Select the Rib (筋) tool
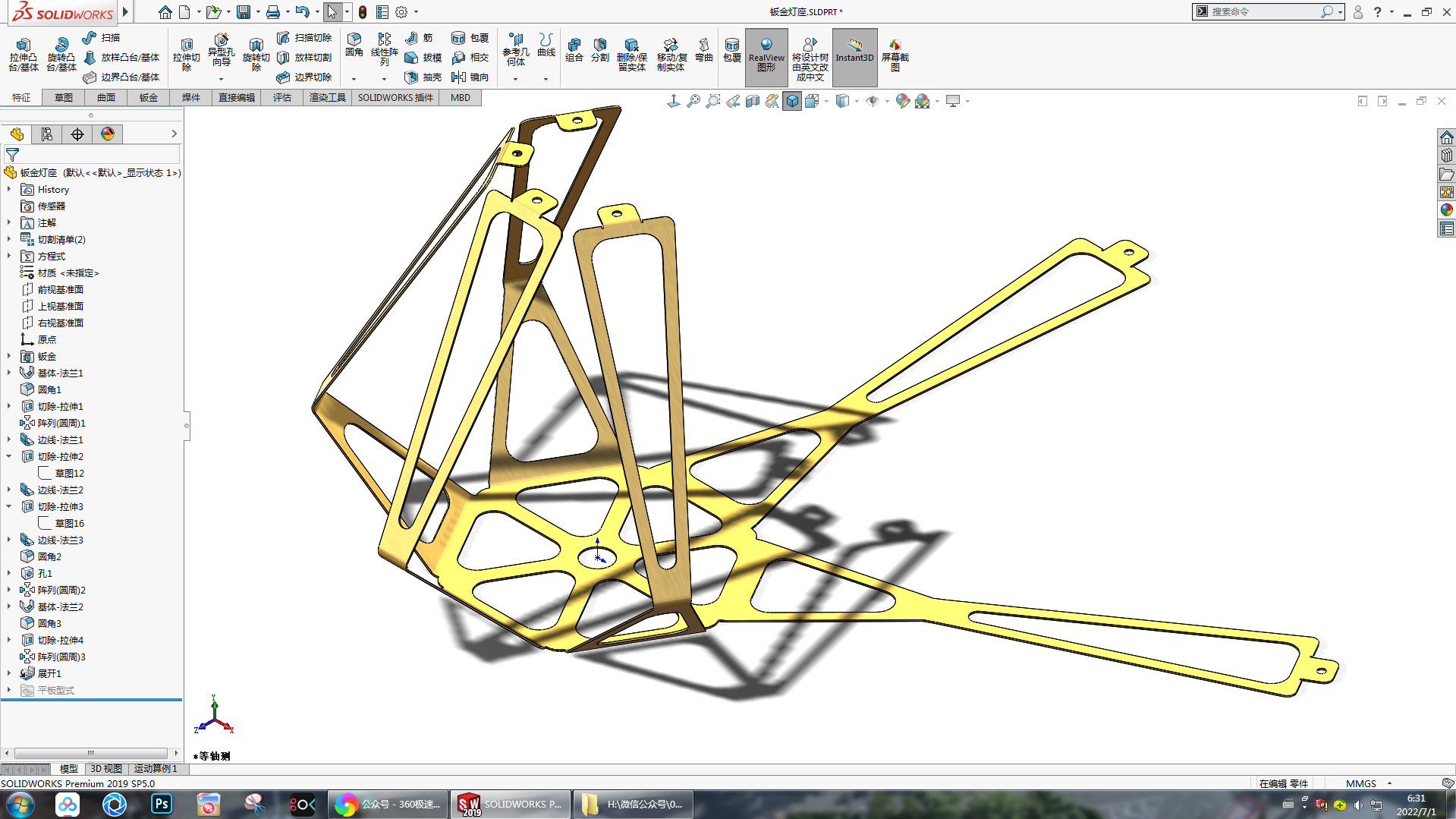This screenshot has height=819, width=1456. pos(419,38)
